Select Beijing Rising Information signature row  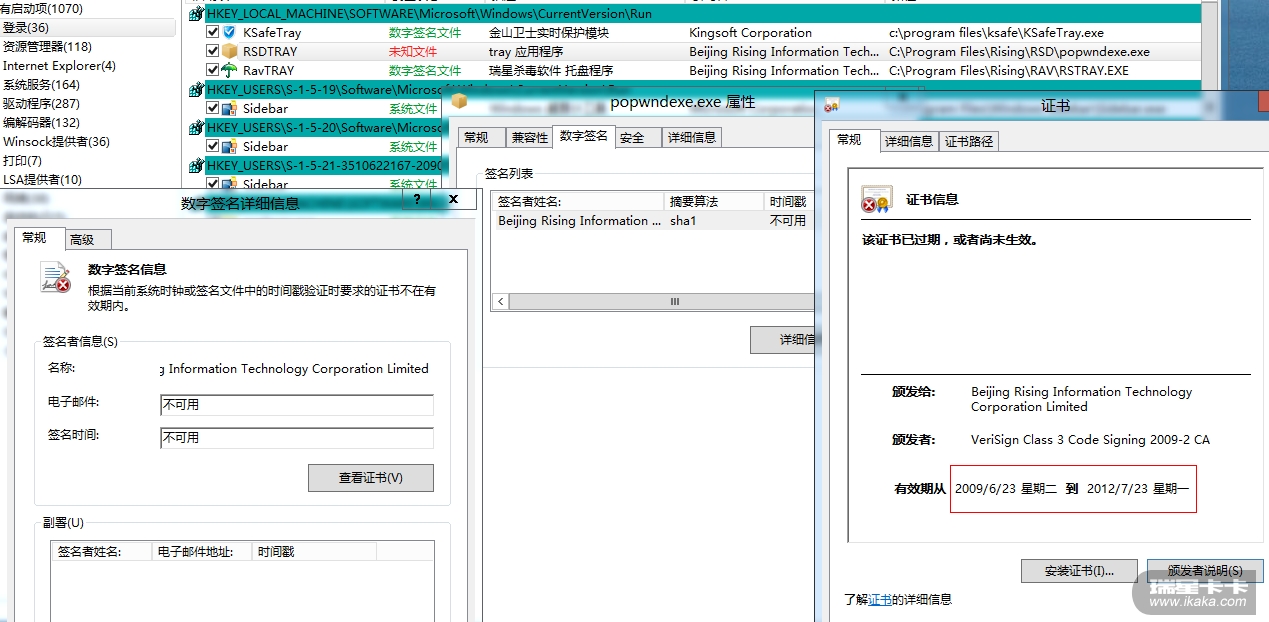tap(654, 221)
